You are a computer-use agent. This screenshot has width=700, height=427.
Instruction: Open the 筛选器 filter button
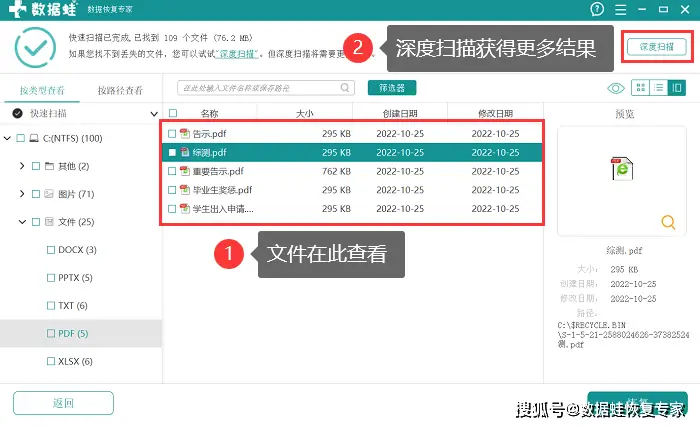392,88
